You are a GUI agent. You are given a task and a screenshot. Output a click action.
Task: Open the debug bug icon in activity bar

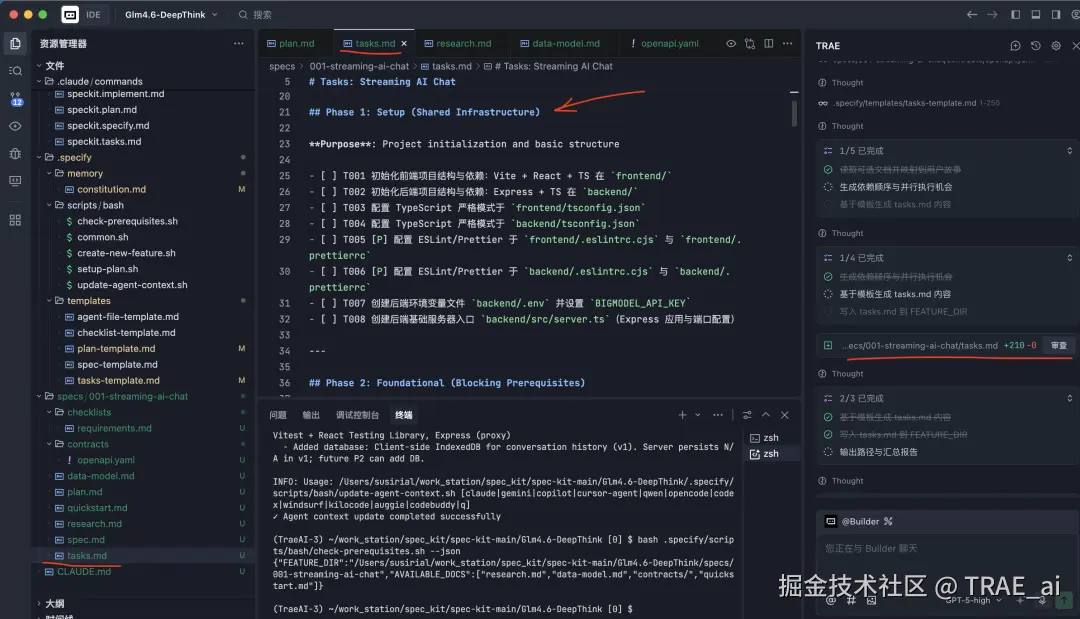tap(15, 154)
